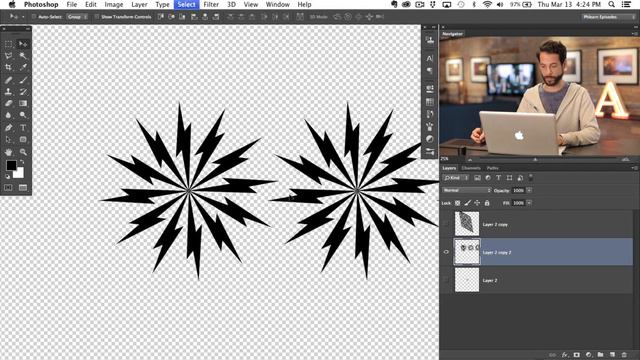The height and width of the screenshot is (360, 640).
Task: Delete layer with the trash icon
Action: 624,355
